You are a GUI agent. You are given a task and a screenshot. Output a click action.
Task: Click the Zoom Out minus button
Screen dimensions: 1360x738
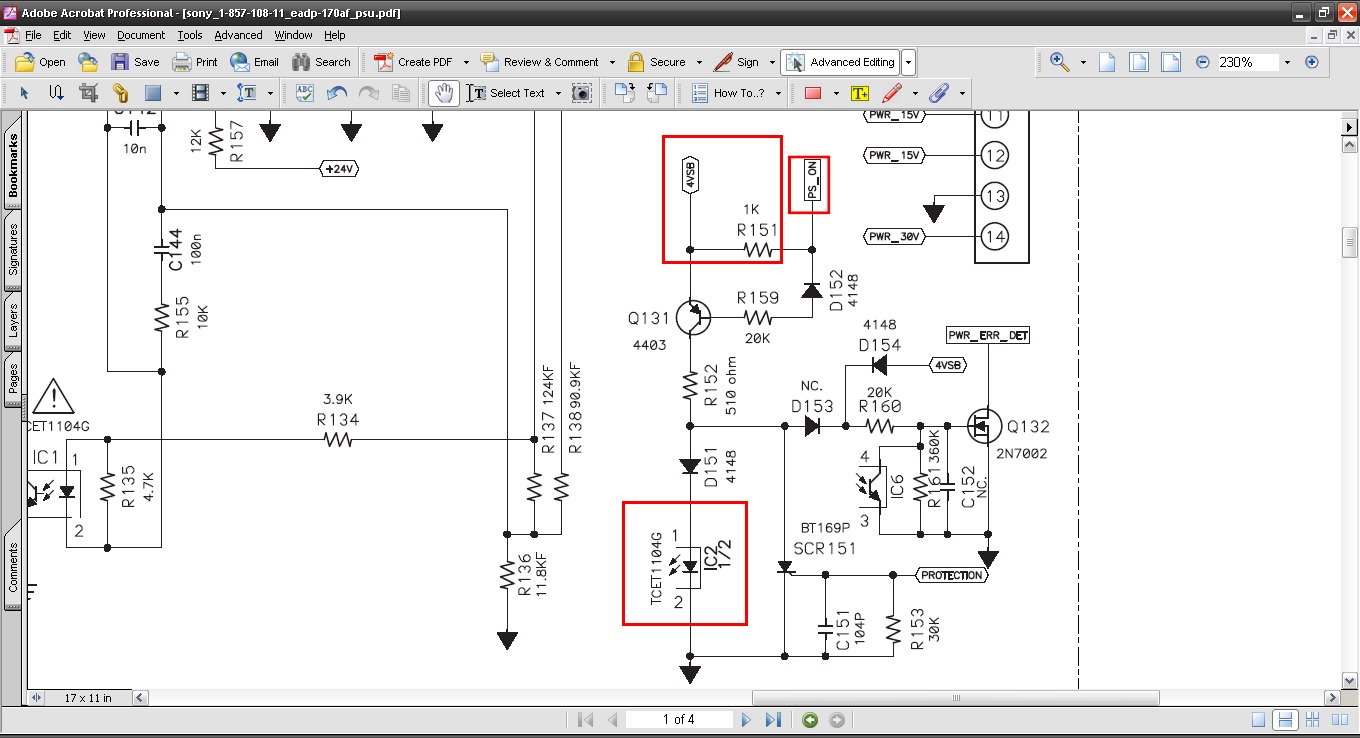[x=1203, y=62]
